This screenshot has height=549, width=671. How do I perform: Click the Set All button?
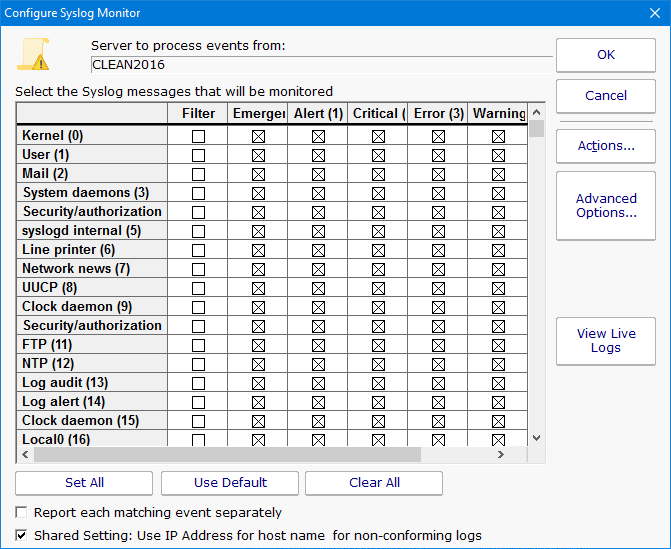tap(84, 483)
